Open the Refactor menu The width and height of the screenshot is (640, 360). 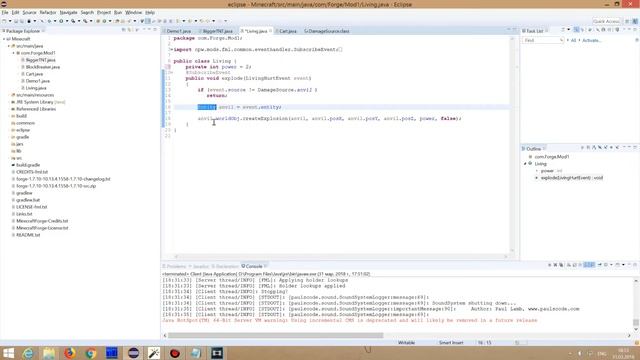click(x=48, y=13)
